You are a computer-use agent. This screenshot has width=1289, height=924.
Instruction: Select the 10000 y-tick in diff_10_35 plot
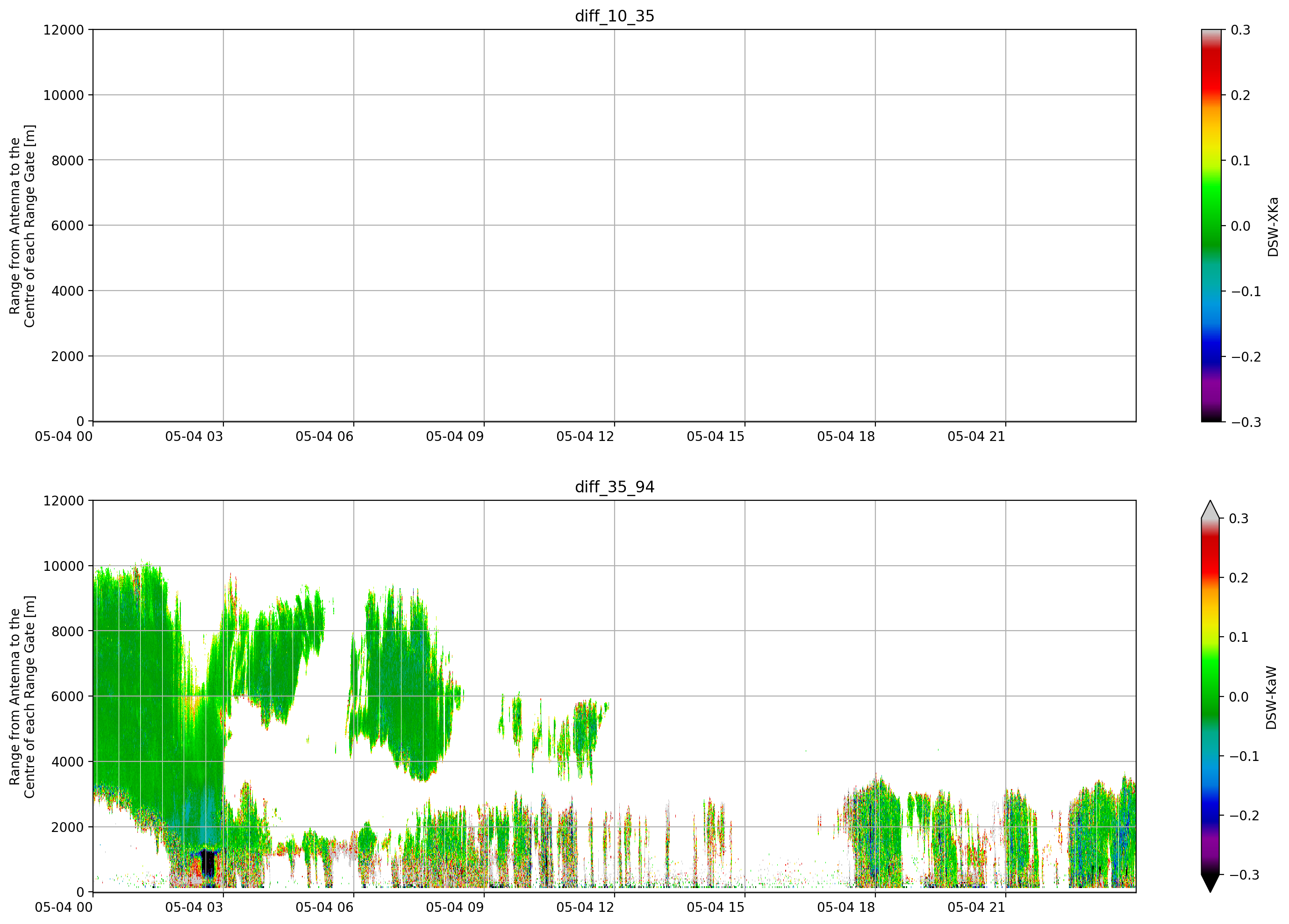pyautogui.click(x=64, y=95)
